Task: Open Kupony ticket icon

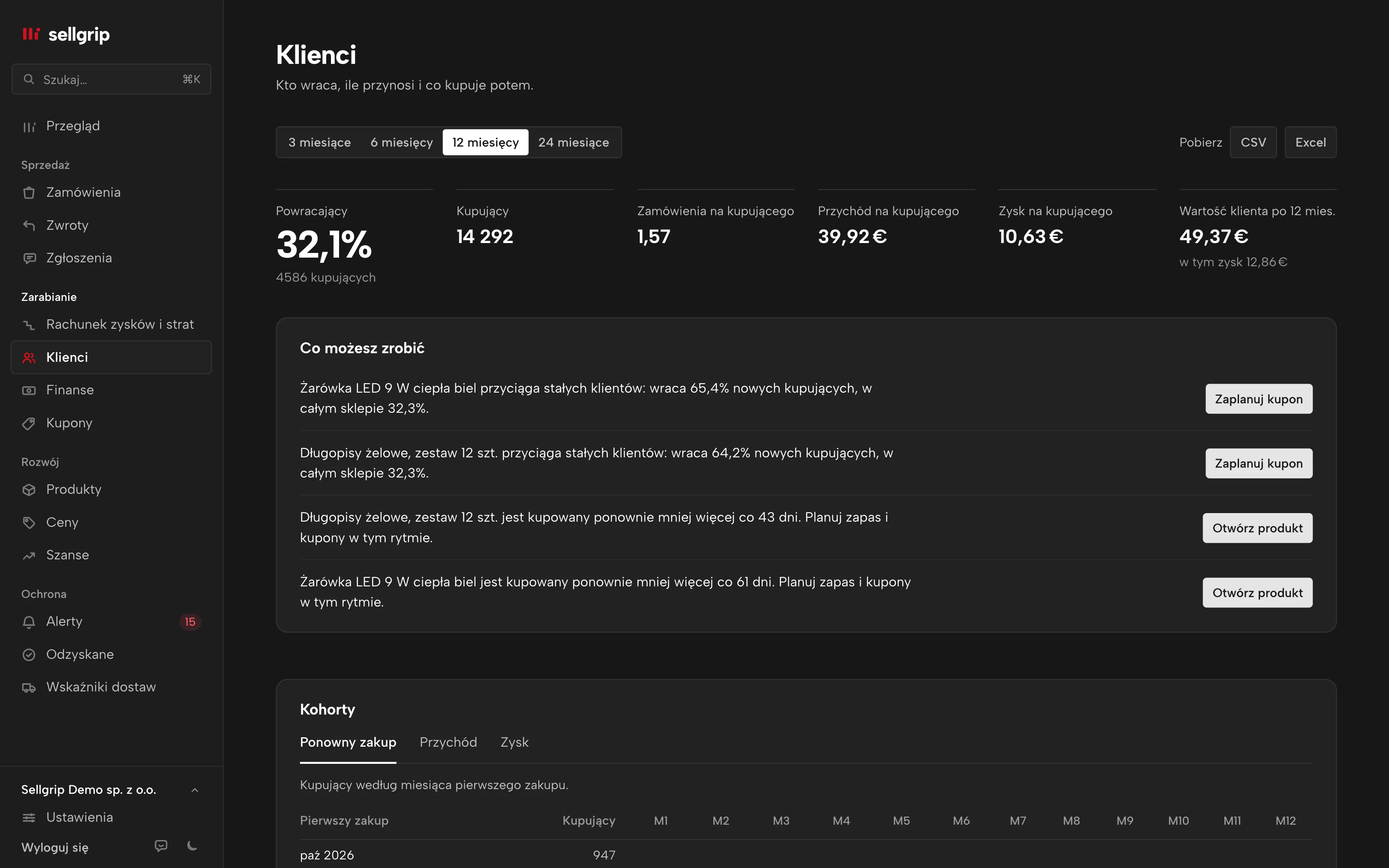Action: pos(29,423)
